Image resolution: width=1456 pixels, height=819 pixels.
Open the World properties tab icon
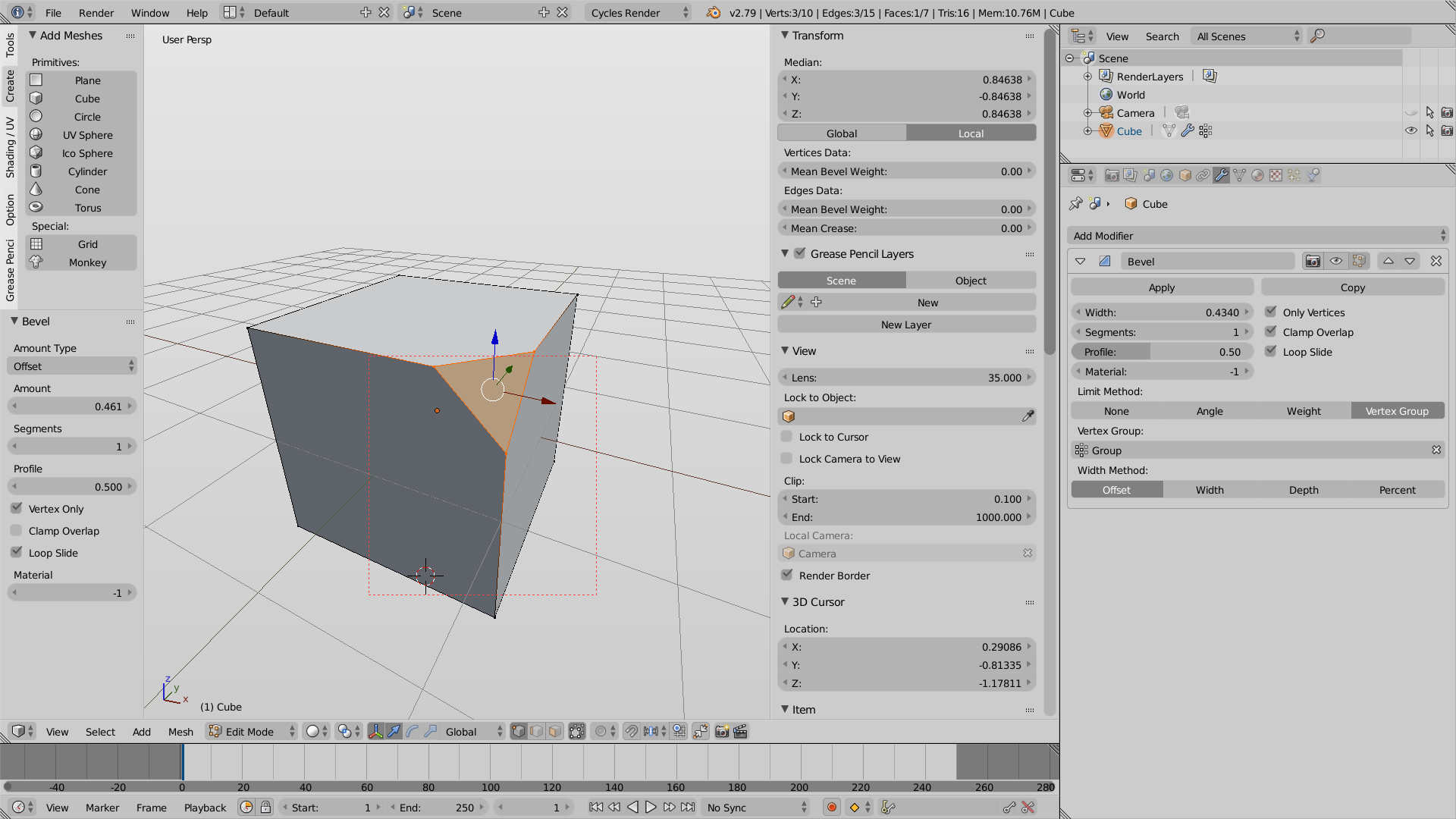[1166, 175]
